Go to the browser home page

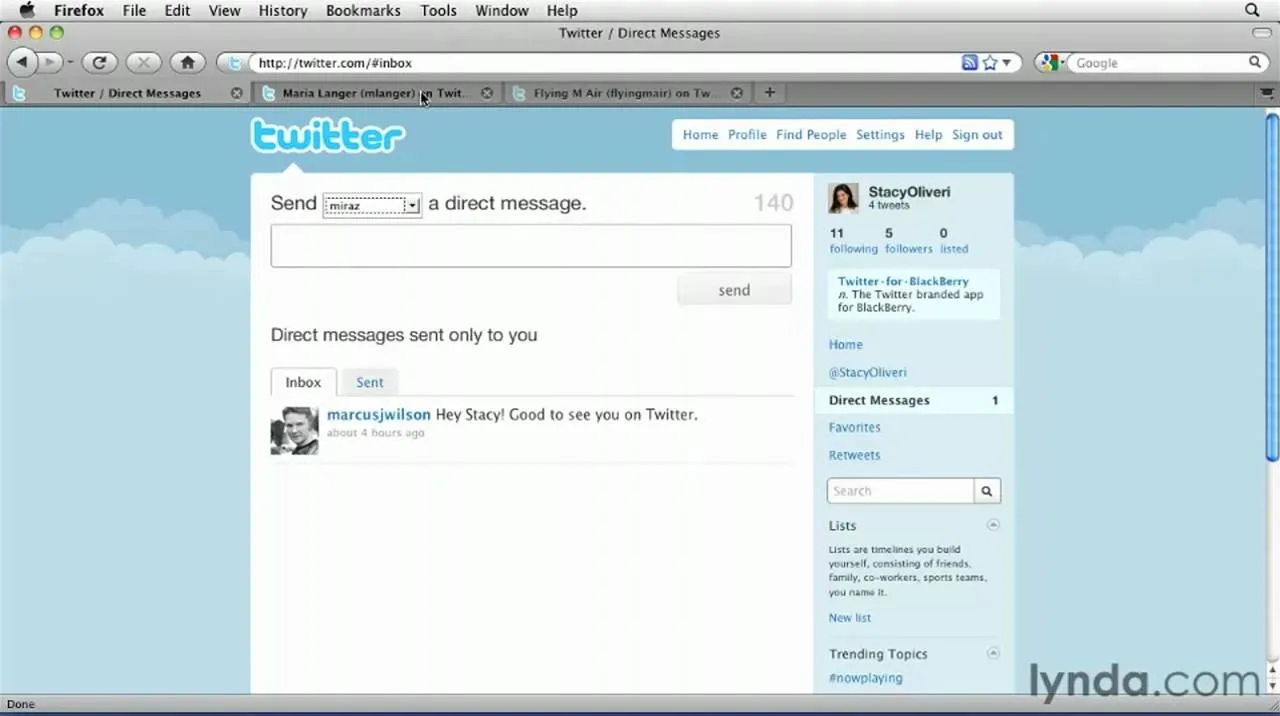[x=187, y=62]
